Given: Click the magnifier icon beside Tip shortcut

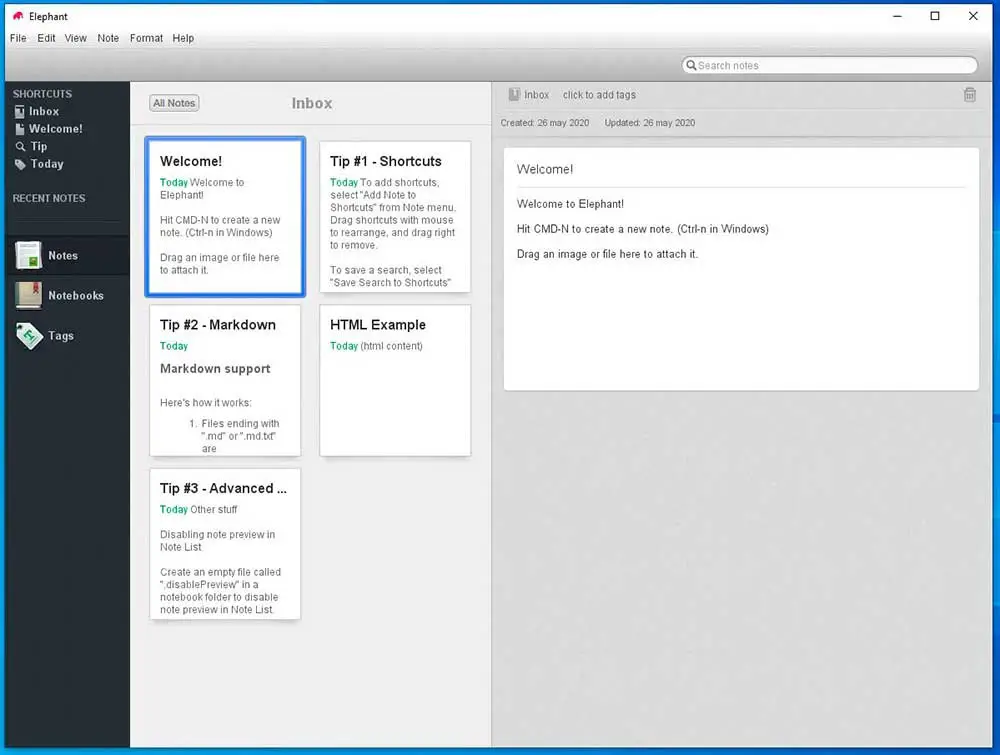Looking at the screenshot, I should pyautogui.click(x=20, y=147).
